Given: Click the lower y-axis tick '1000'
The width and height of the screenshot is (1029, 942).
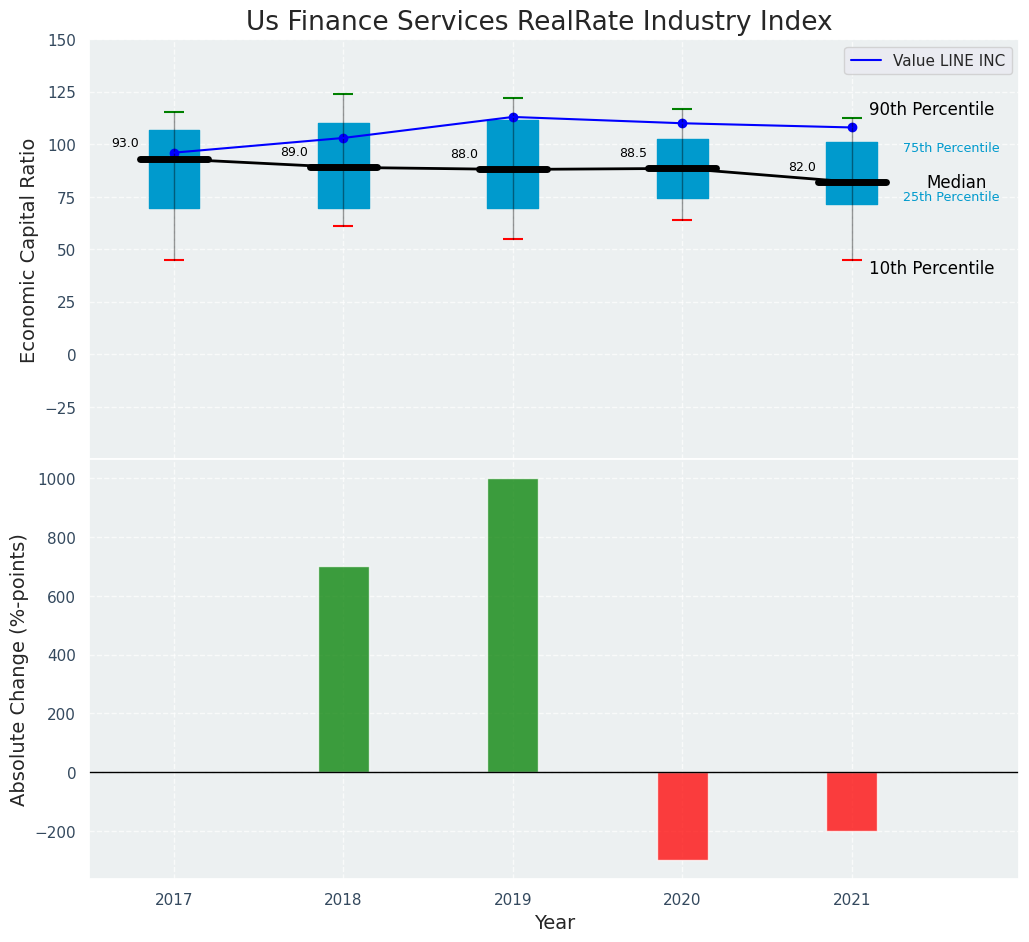Looking at the screenshot, I should point(58,479).
